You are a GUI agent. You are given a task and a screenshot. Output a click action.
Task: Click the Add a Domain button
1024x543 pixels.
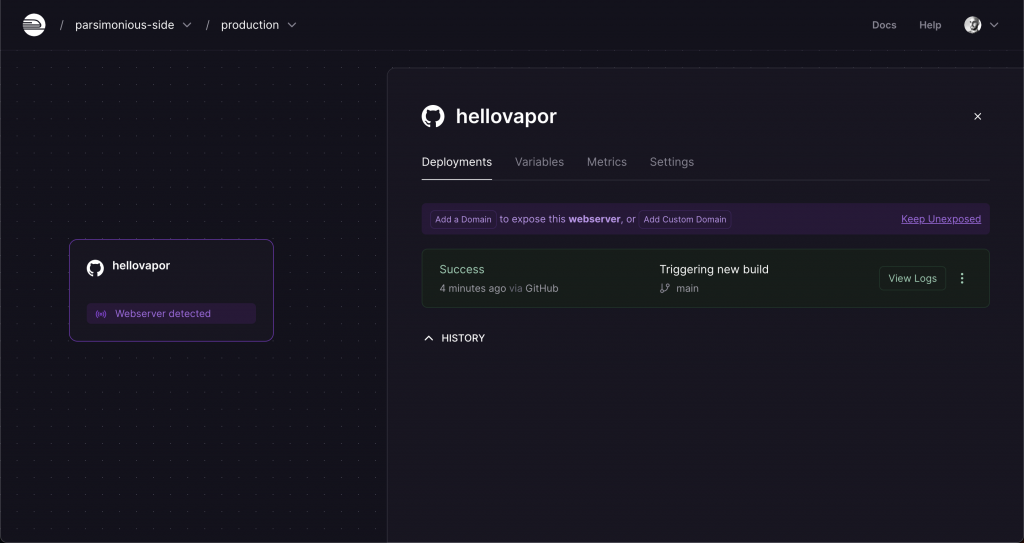pos(463,220)
